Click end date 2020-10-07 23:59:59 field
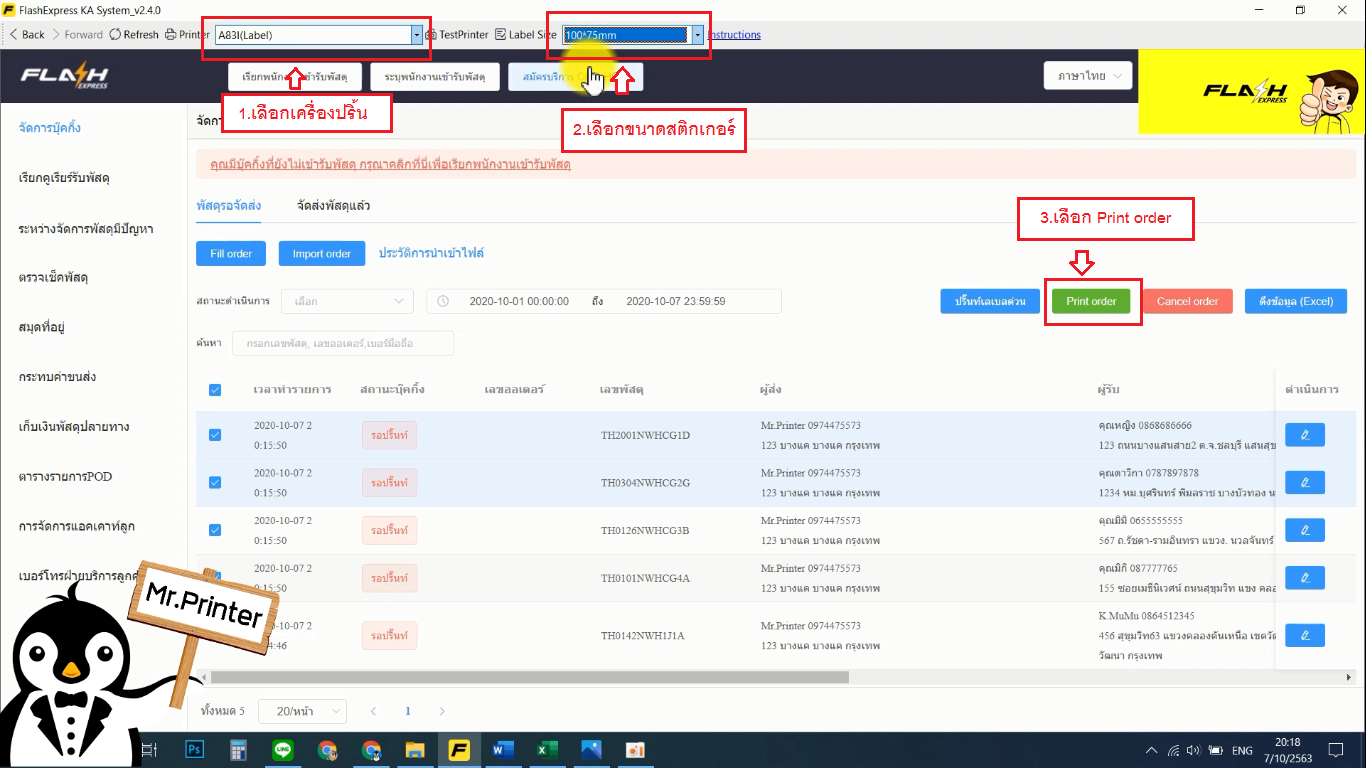This screenshot has width=1366, height=768. pos(675,301)
